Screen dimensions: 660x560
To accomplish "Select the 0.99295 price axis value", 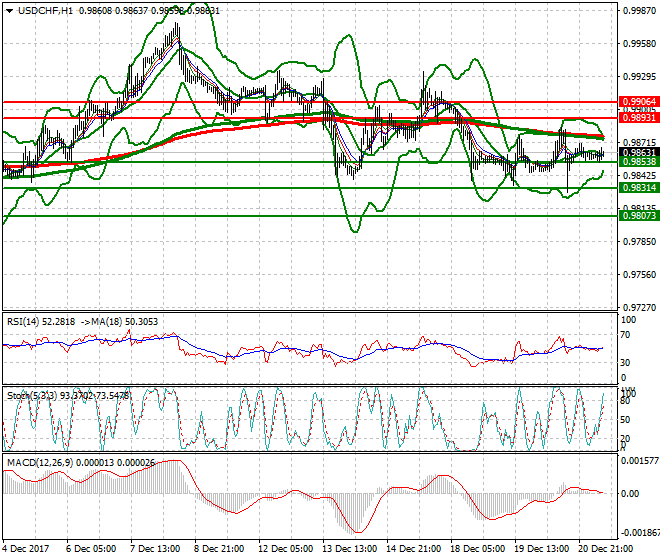I will click(x=639, y=77).
